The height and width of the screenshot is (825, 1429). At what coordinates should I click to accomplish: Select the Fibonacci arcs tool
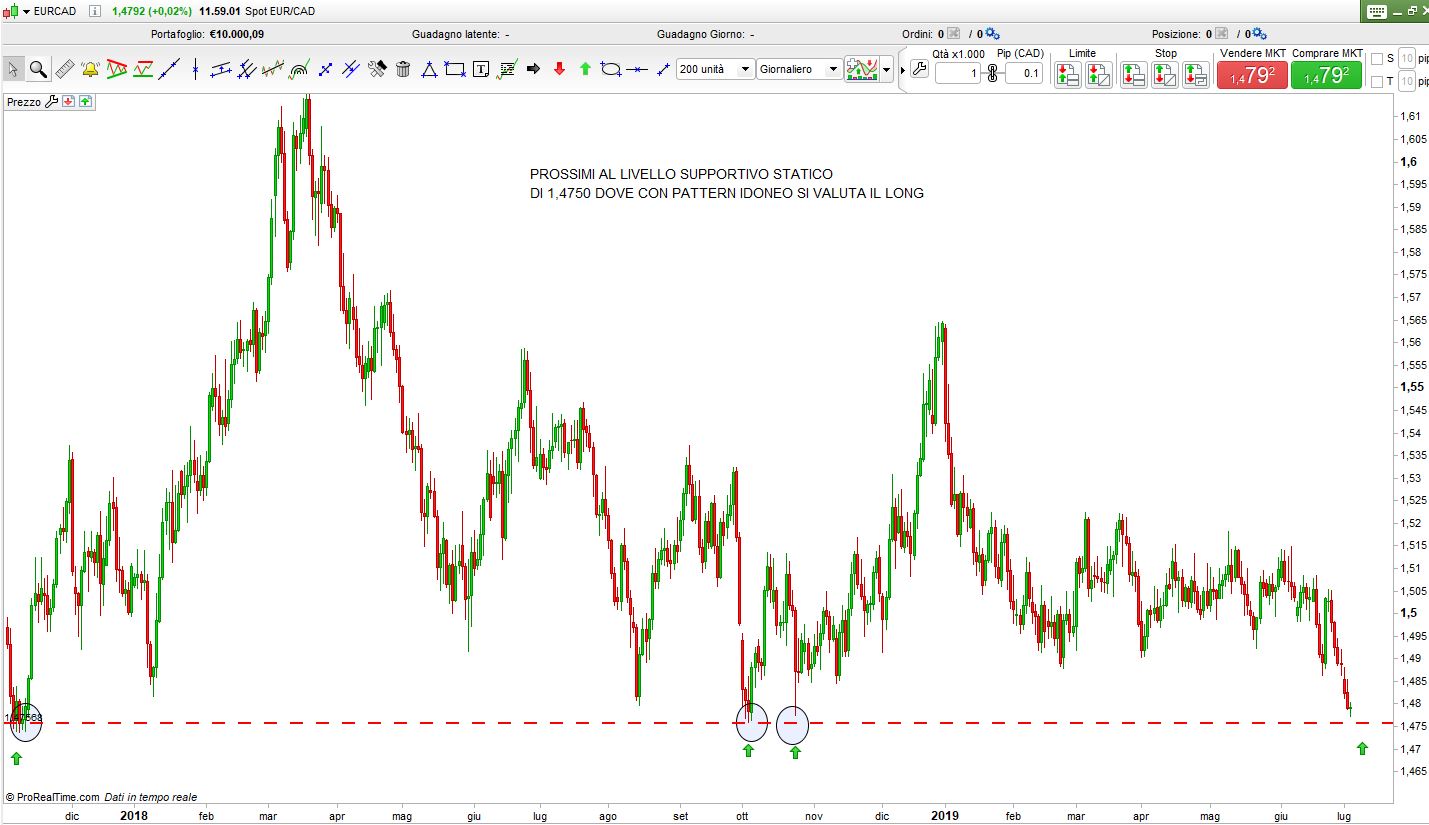299,69
